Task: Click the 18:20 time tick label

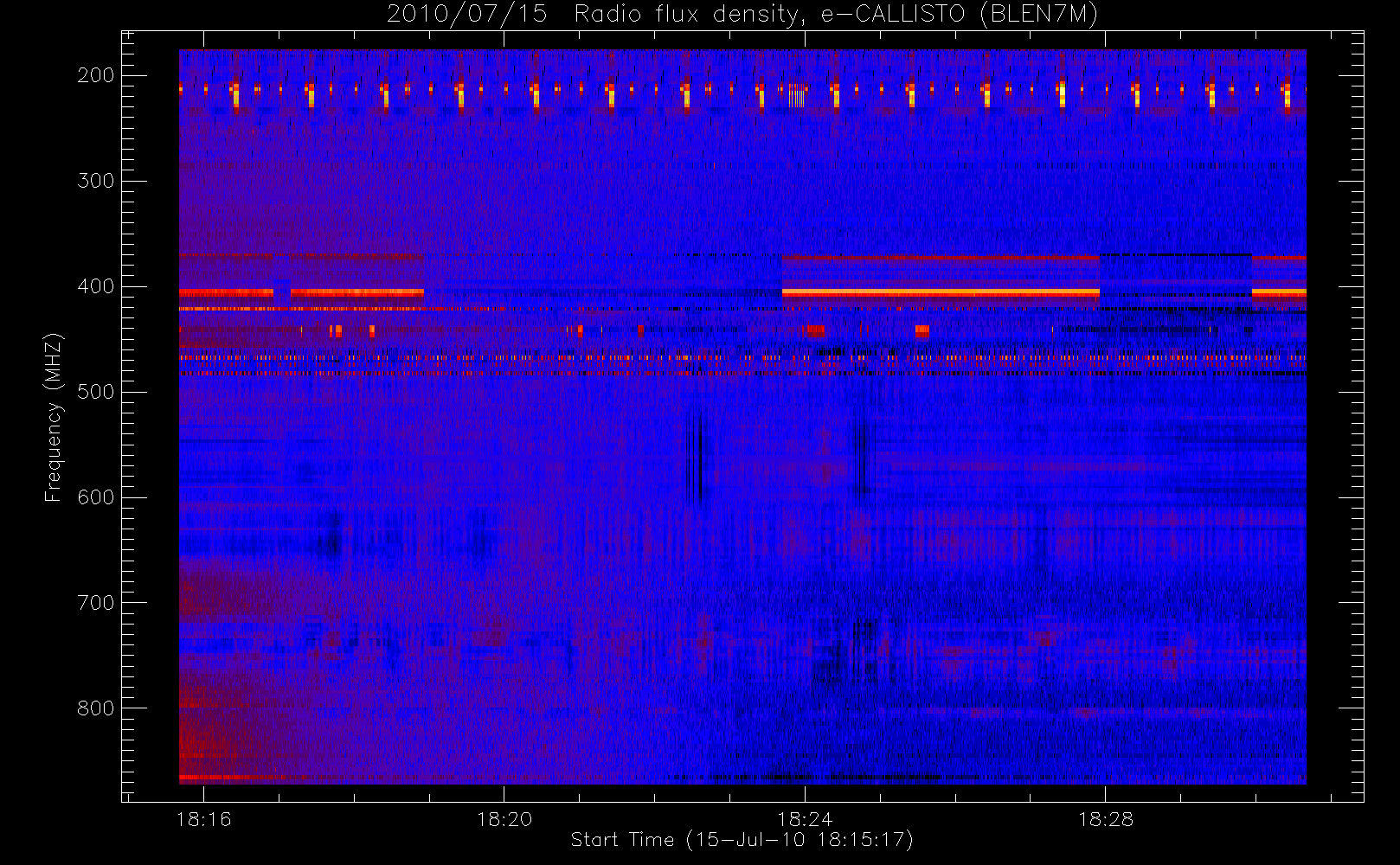Action: (504, 819)
